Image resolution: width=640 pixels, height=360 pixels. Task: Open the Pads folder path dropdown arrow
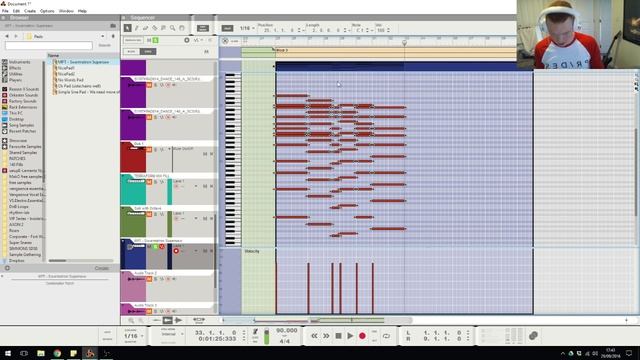point(102,36)
